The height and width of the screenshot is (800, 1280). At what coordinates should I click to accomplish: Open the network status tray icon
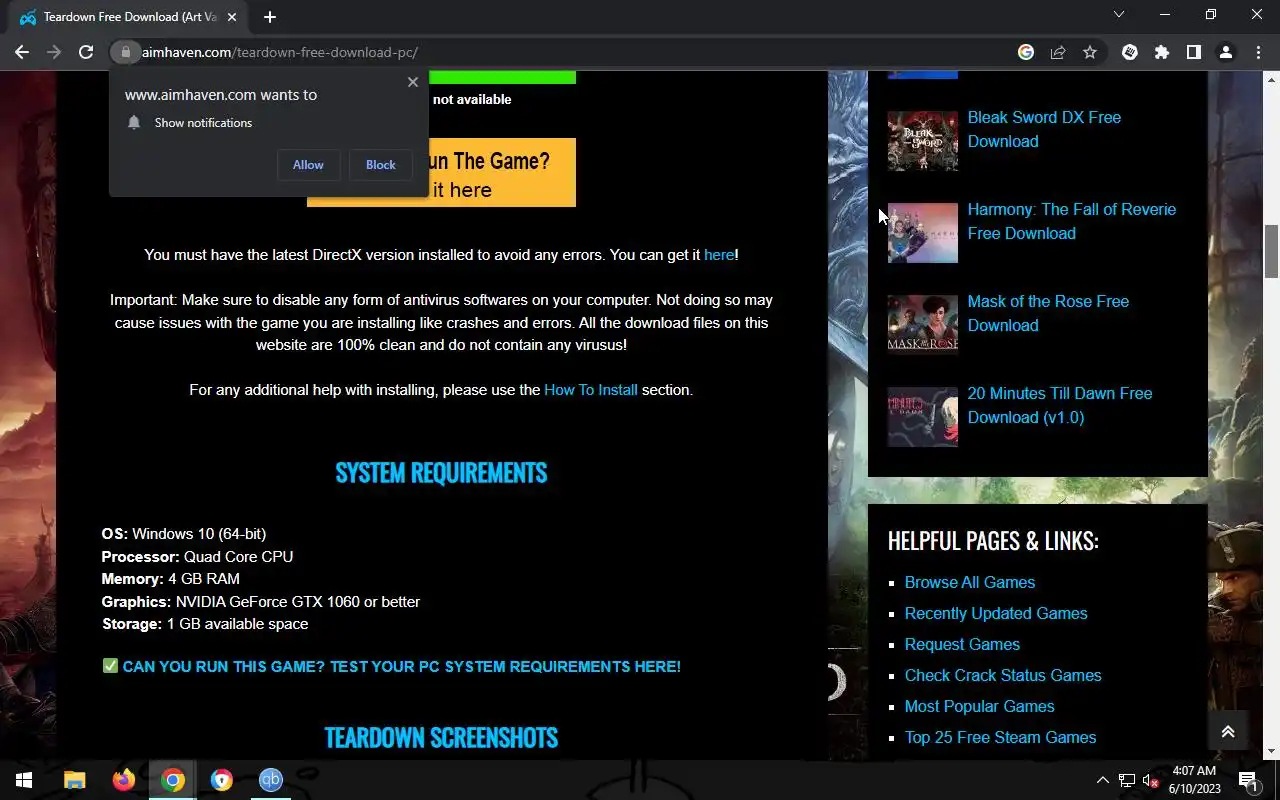point(1127,780)
